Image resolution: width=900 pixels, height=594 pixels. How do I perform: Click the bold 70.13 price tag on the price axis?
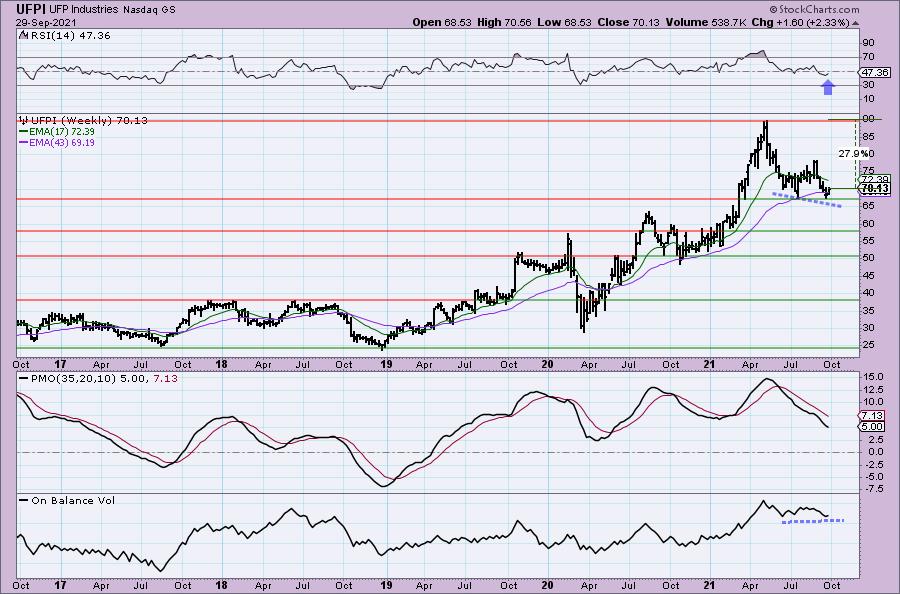pyautogui.click(x=875, y=188)
